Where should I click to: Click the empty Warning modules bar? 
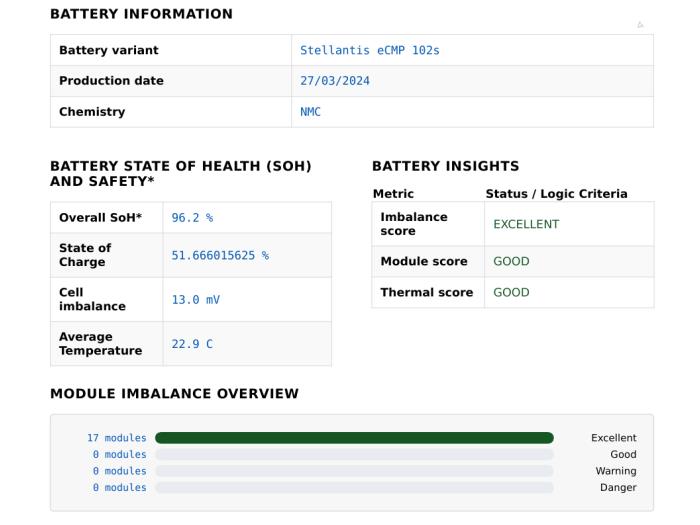[x=354, y=471]
